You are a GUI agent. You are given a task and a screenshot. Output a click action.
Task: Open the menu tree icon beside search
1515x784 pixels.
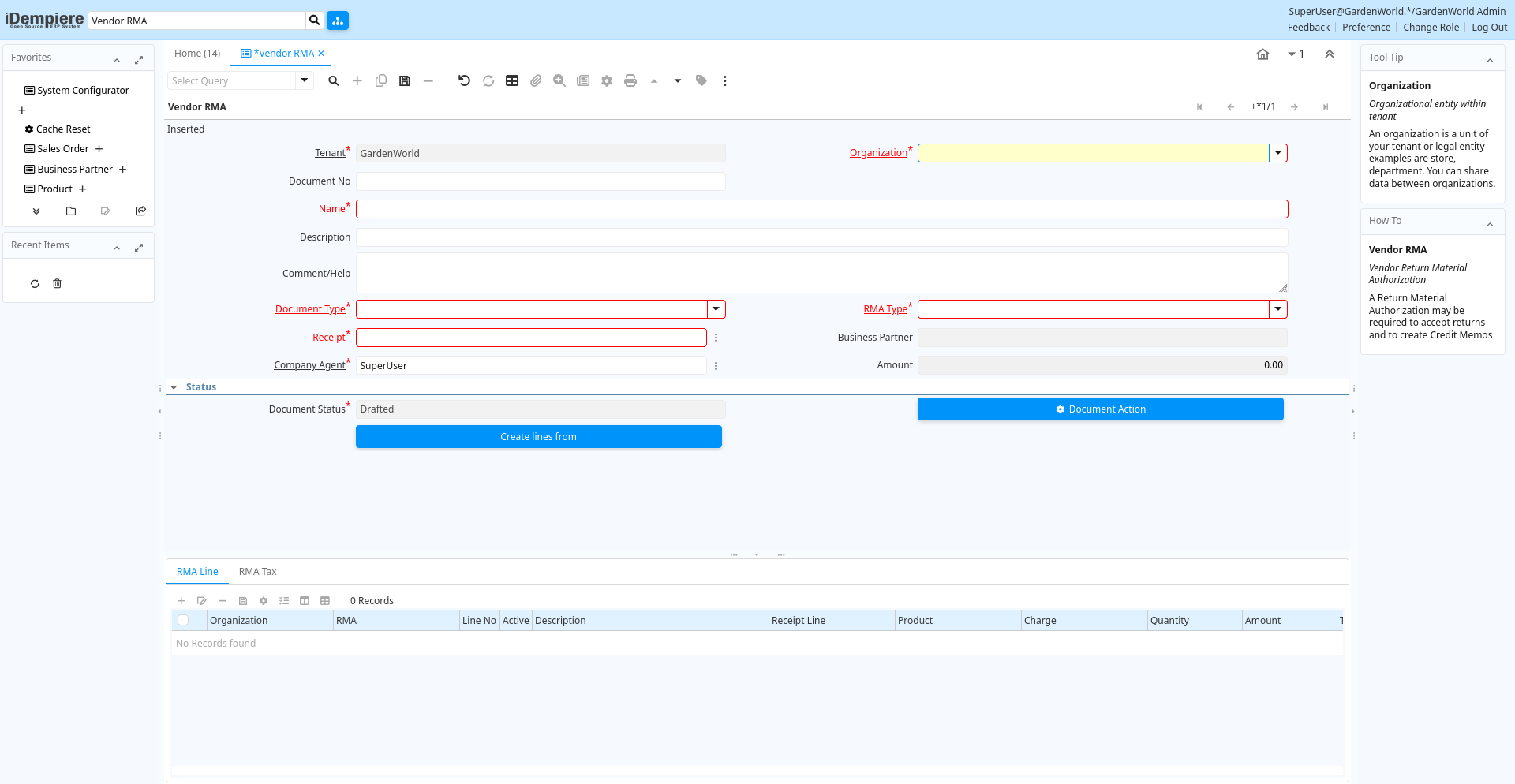pyautogui.click(x=338, y=21)
